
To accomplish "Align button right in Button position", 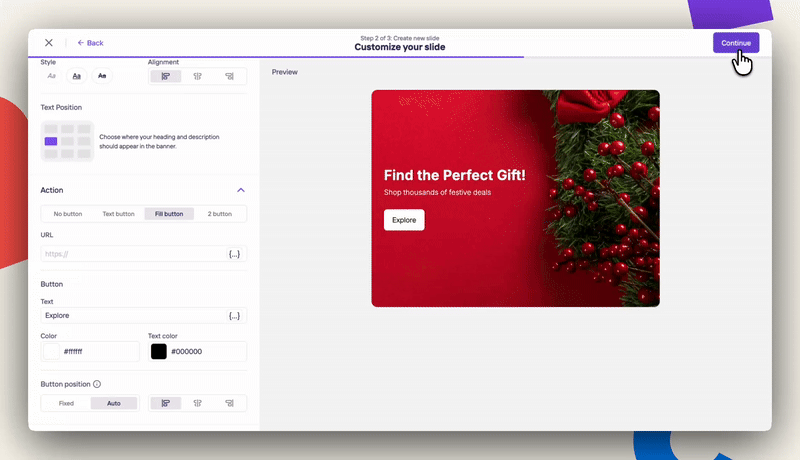I will (x=230, y=403).
